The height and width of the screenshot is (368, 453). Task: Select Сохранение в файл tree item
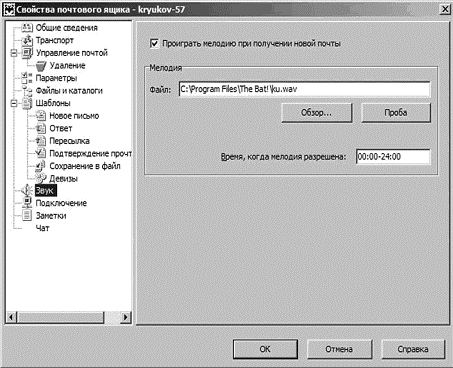click(85, 166)
